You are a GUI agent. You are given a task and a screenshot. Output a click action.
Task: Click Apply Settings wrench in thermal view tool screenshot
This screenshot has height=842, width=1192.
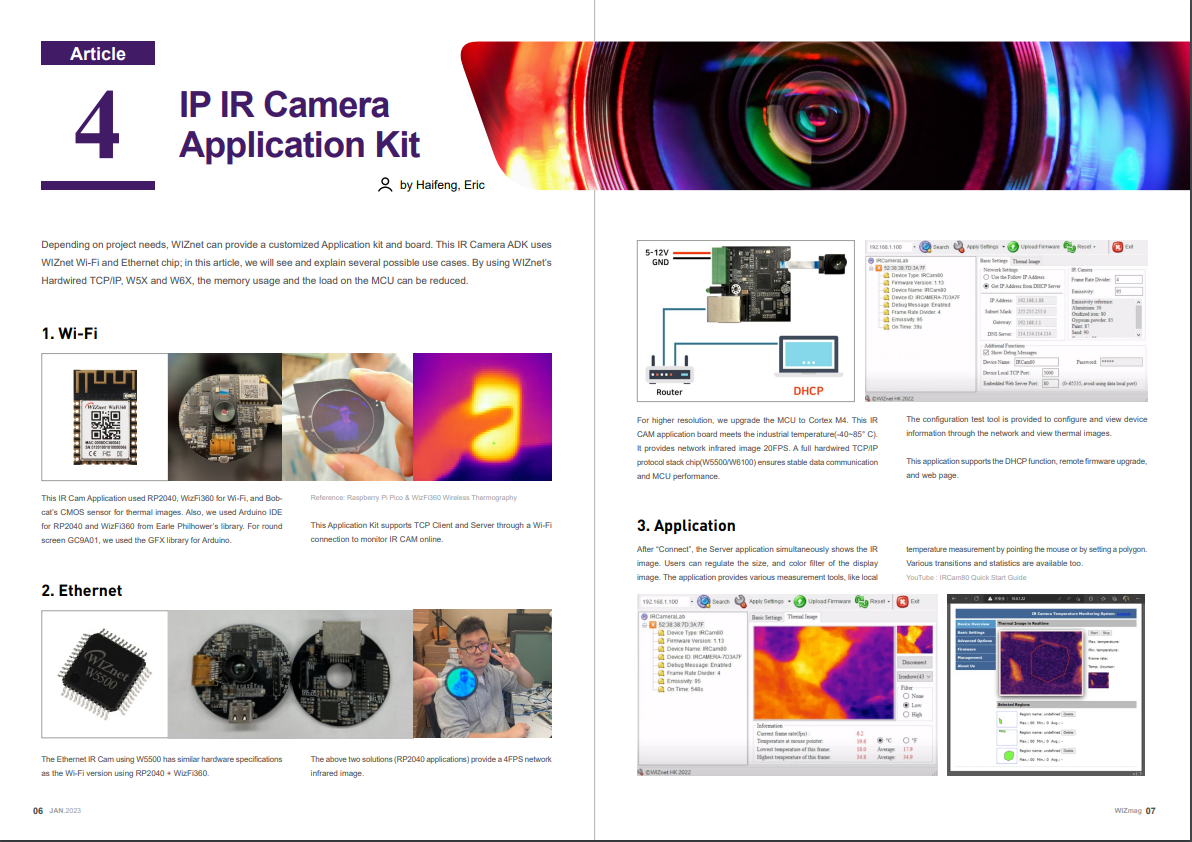click(740, 601)
